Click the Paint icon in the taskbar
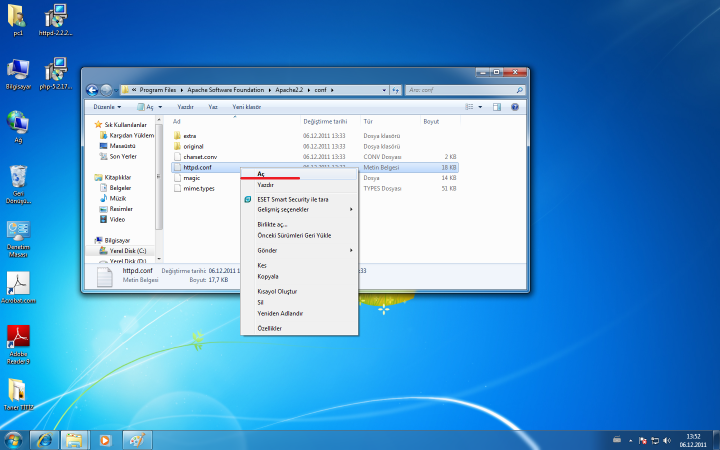Image resolution: width=720 pixels, height=450 pixels. pos(136,440)
